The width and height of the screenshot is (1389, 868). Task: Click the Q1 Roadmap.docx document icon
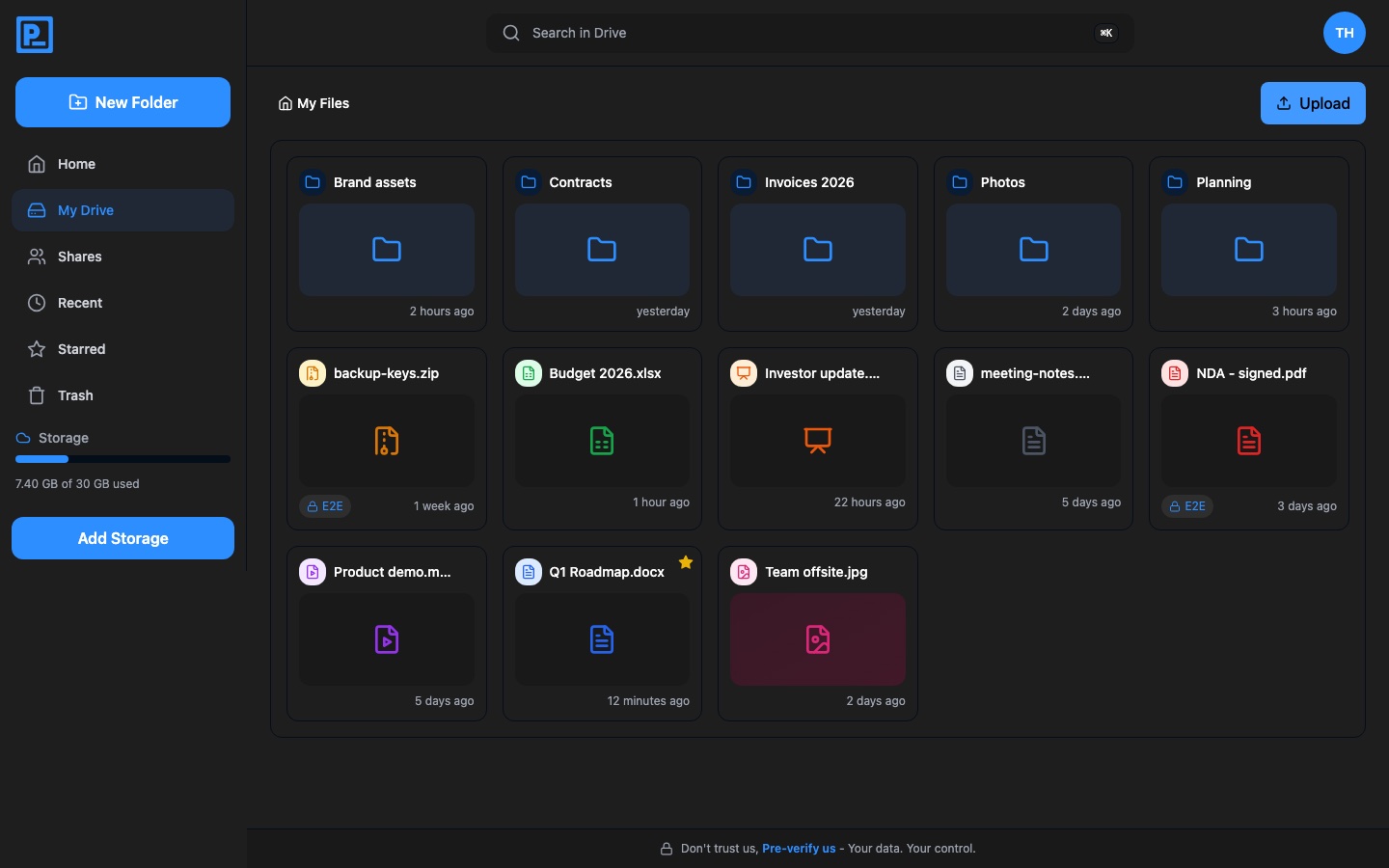click(602, 639)
